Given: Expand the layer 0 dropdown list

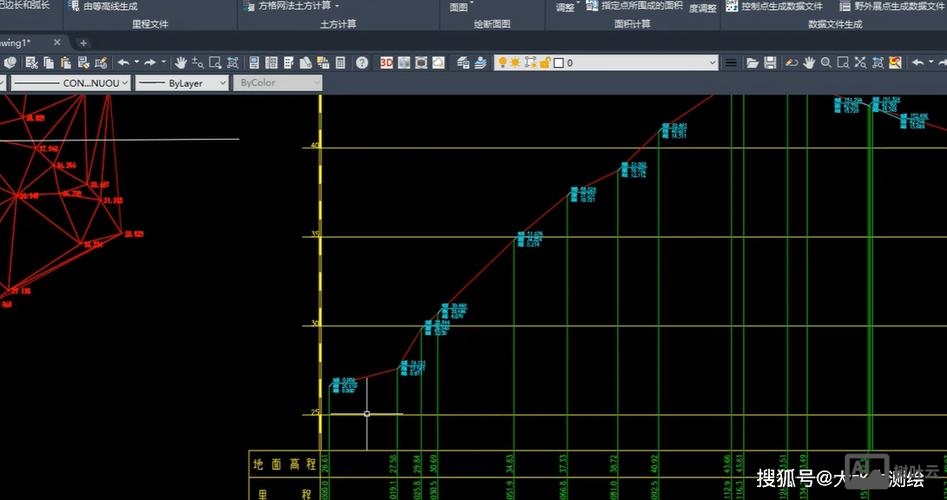Looking at the screenshot, I should [x=712, y=62].
